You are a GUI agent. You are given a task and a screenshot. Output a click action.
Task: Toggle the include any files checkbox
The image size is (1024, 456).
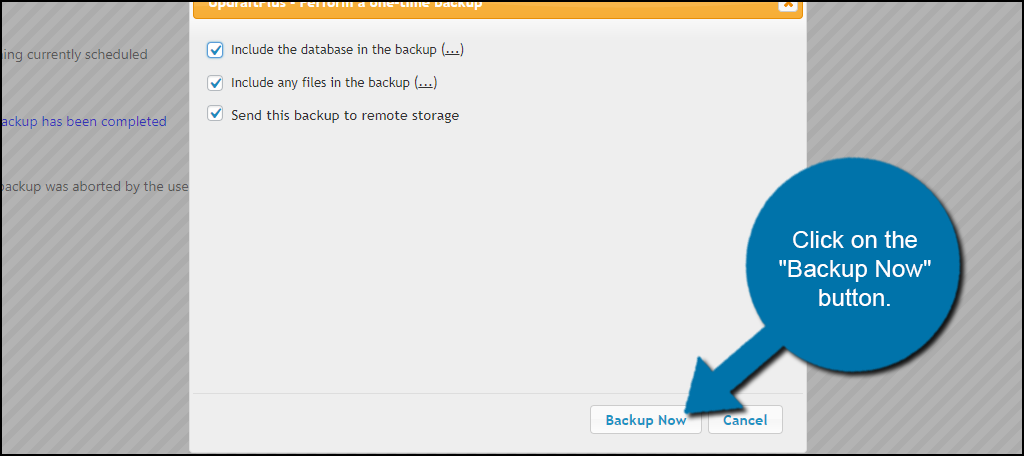pyautogui.click(x=215, y=83)
